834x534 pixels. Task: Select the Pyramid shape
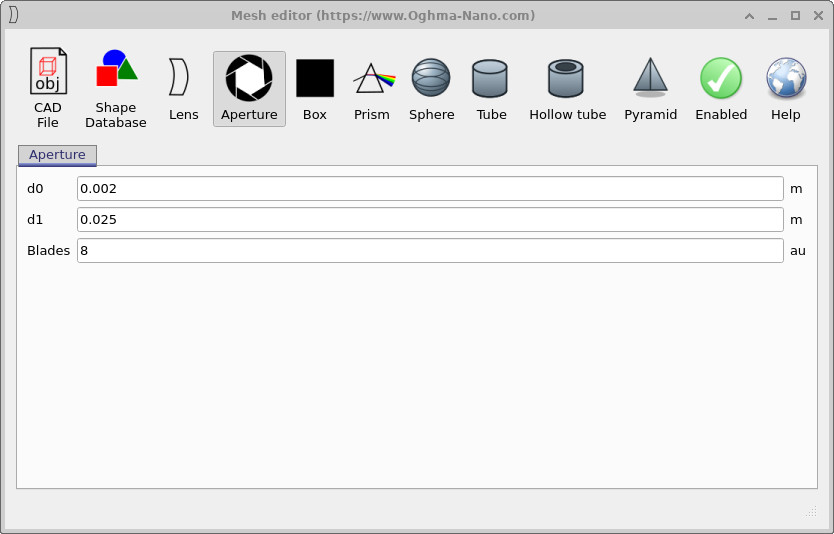coord(651,88)
